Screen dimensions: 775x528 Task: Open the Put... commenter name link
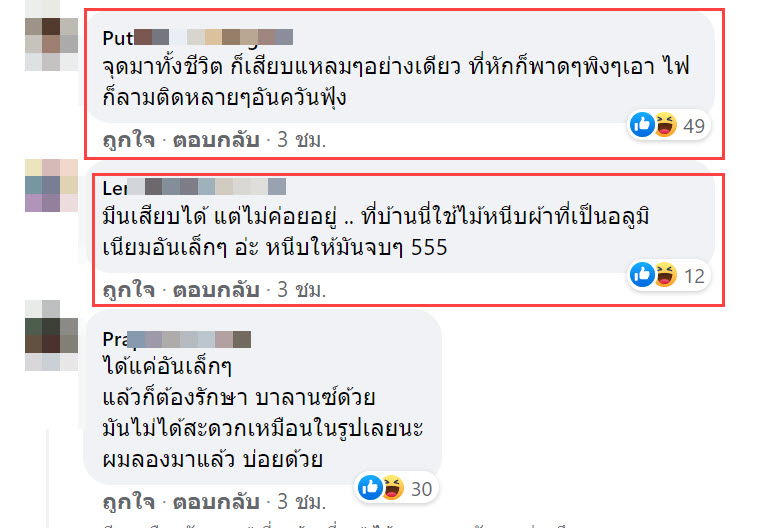(198, 38)
